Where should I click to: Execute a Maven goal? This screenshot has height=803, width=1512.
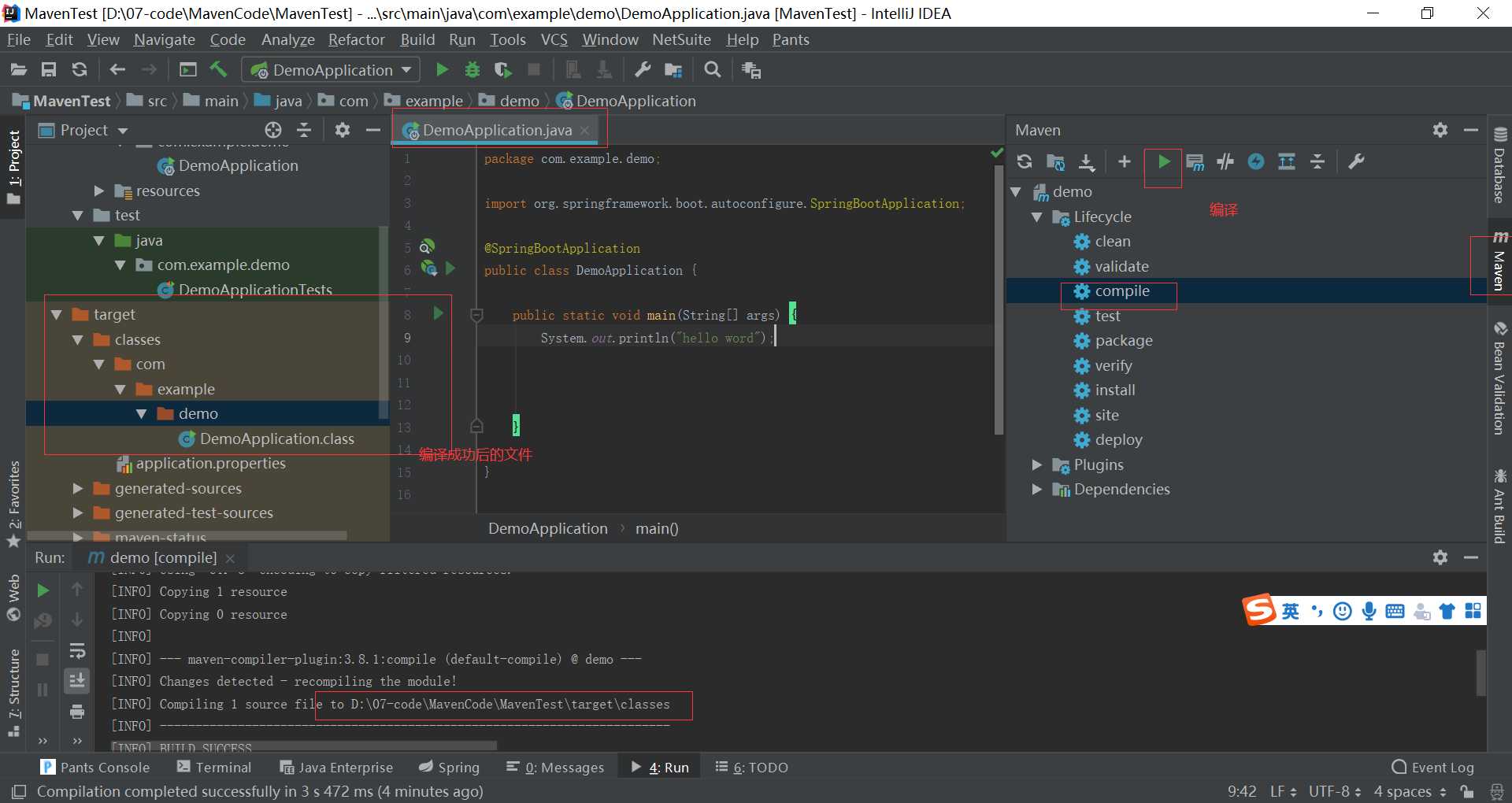(x=1195, y=162)
